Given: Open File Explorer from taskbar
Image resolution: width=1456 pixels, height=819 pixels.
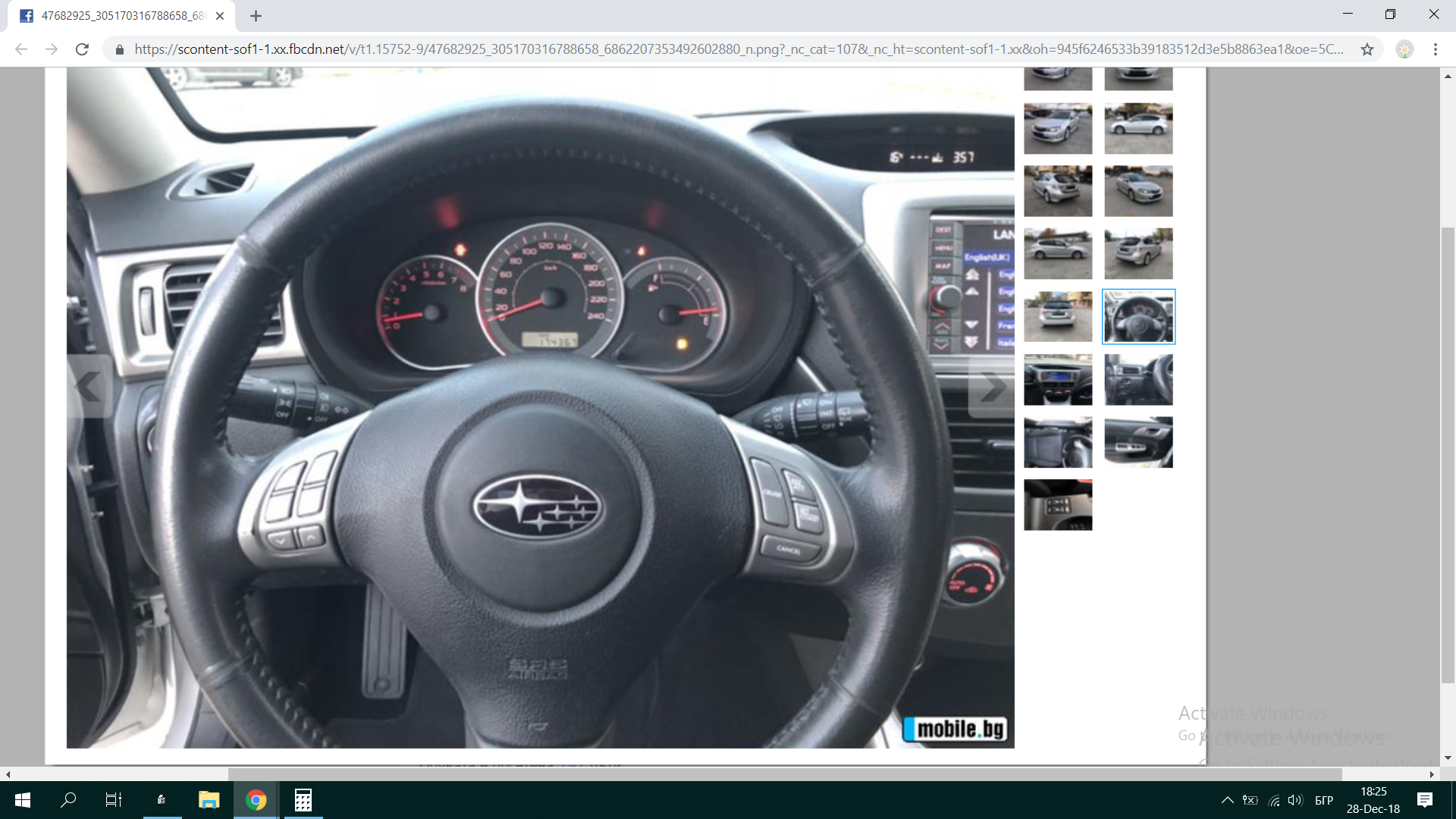Looking at the screenshot, I should [x=209, y=800].
